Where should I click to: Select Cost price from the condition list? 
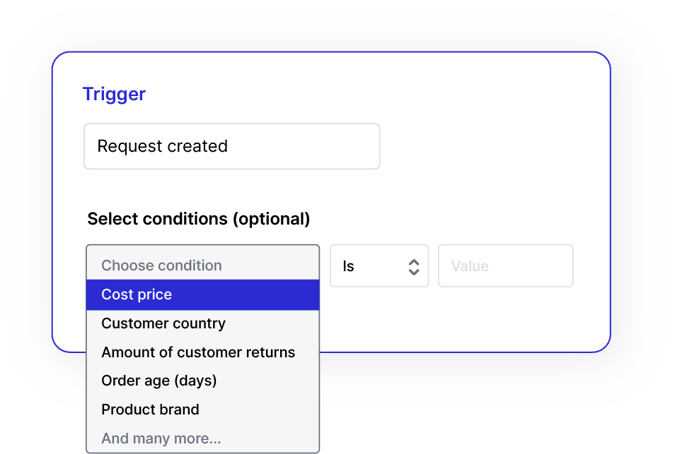(x=137, y=295)
